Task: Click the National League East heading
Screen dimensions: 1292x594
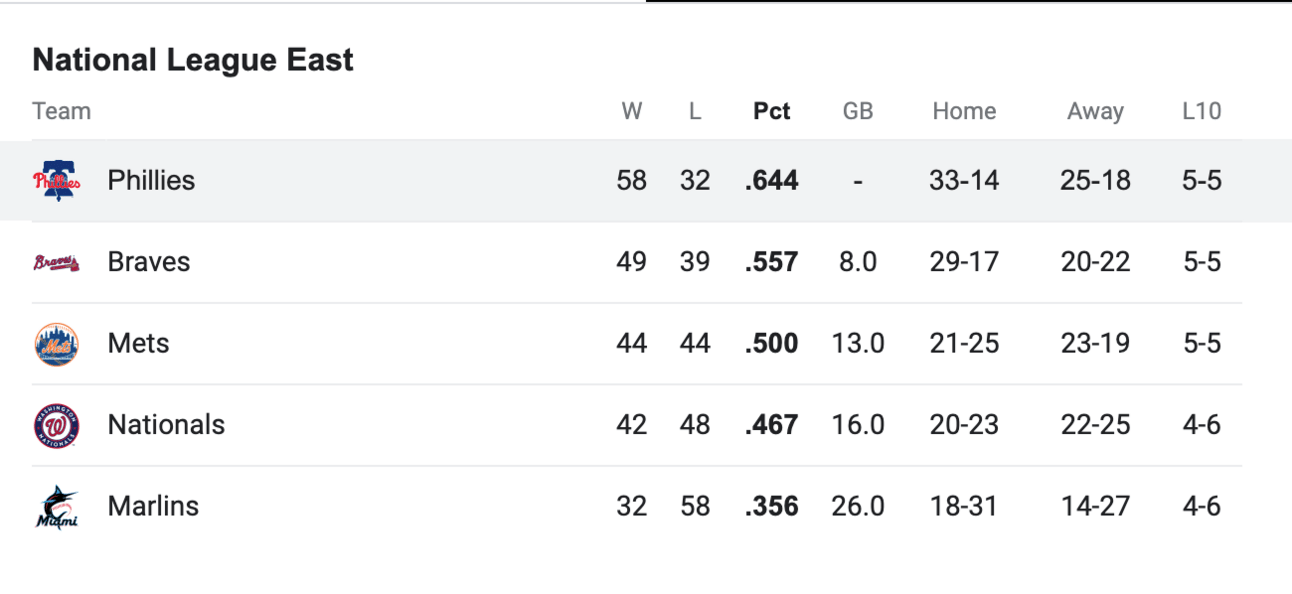Action: coord(193,60)
